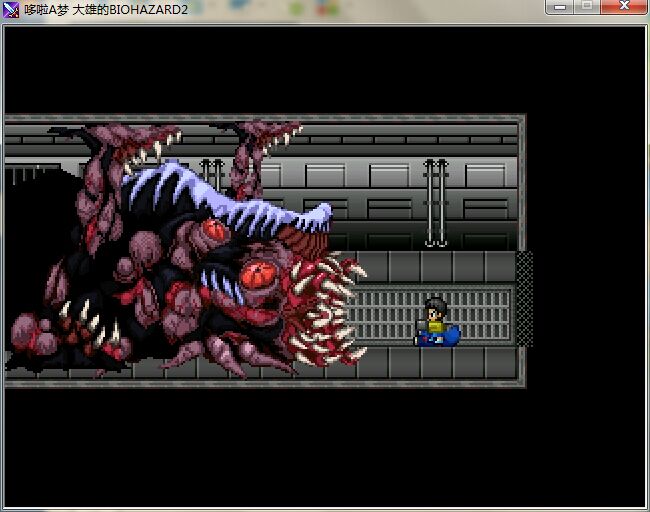This screenshot has width=650, height=512.
Task: Click the twin pipes beside the monster's crest
Action: click(x=212, y=172)
